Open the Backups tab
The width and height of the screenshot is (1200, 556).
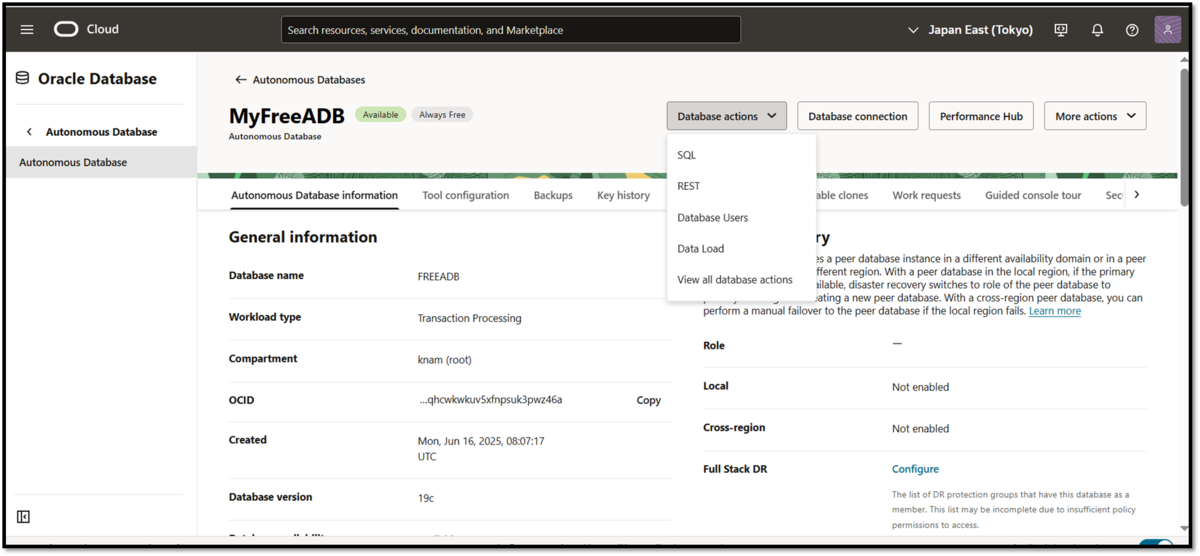553,195
